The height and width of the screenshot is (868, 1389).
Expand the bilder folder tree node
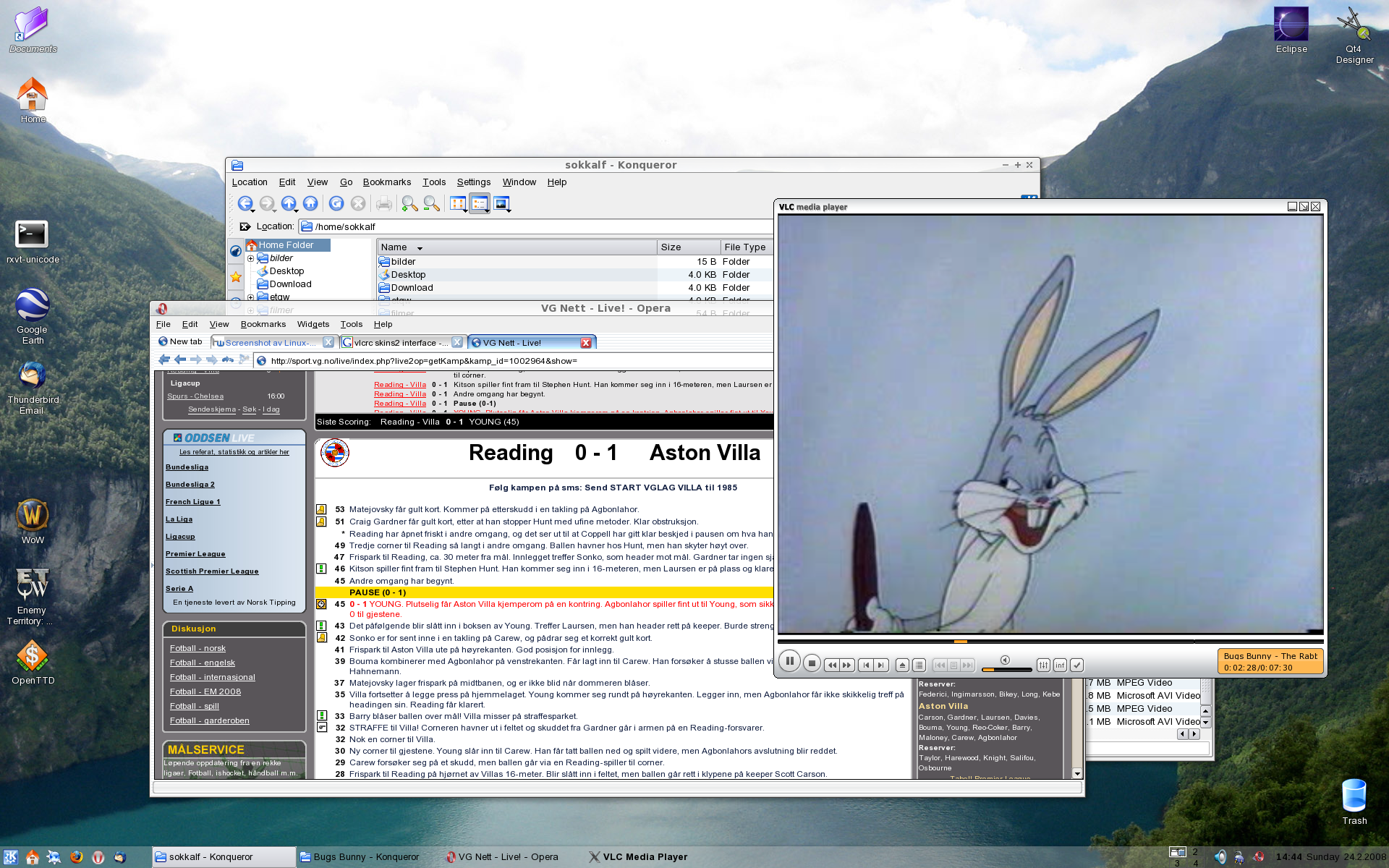[251, 258]
